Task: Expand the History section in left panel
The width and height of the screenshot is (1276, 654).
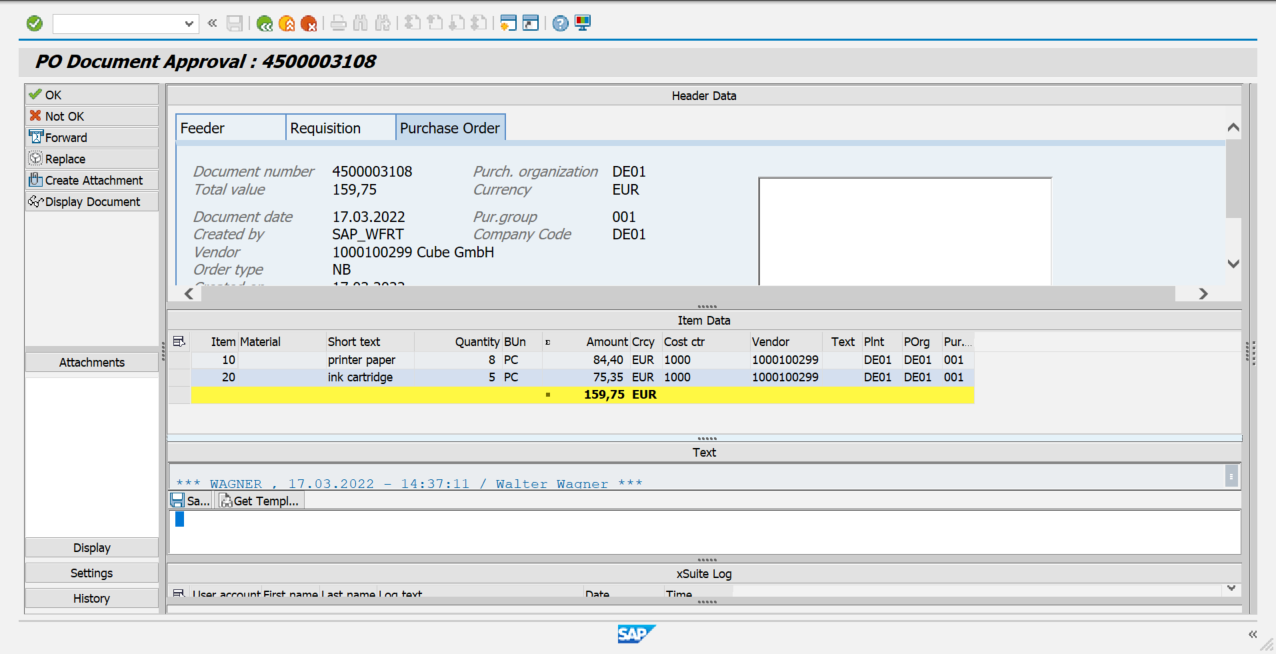Action: pos(91,598)
